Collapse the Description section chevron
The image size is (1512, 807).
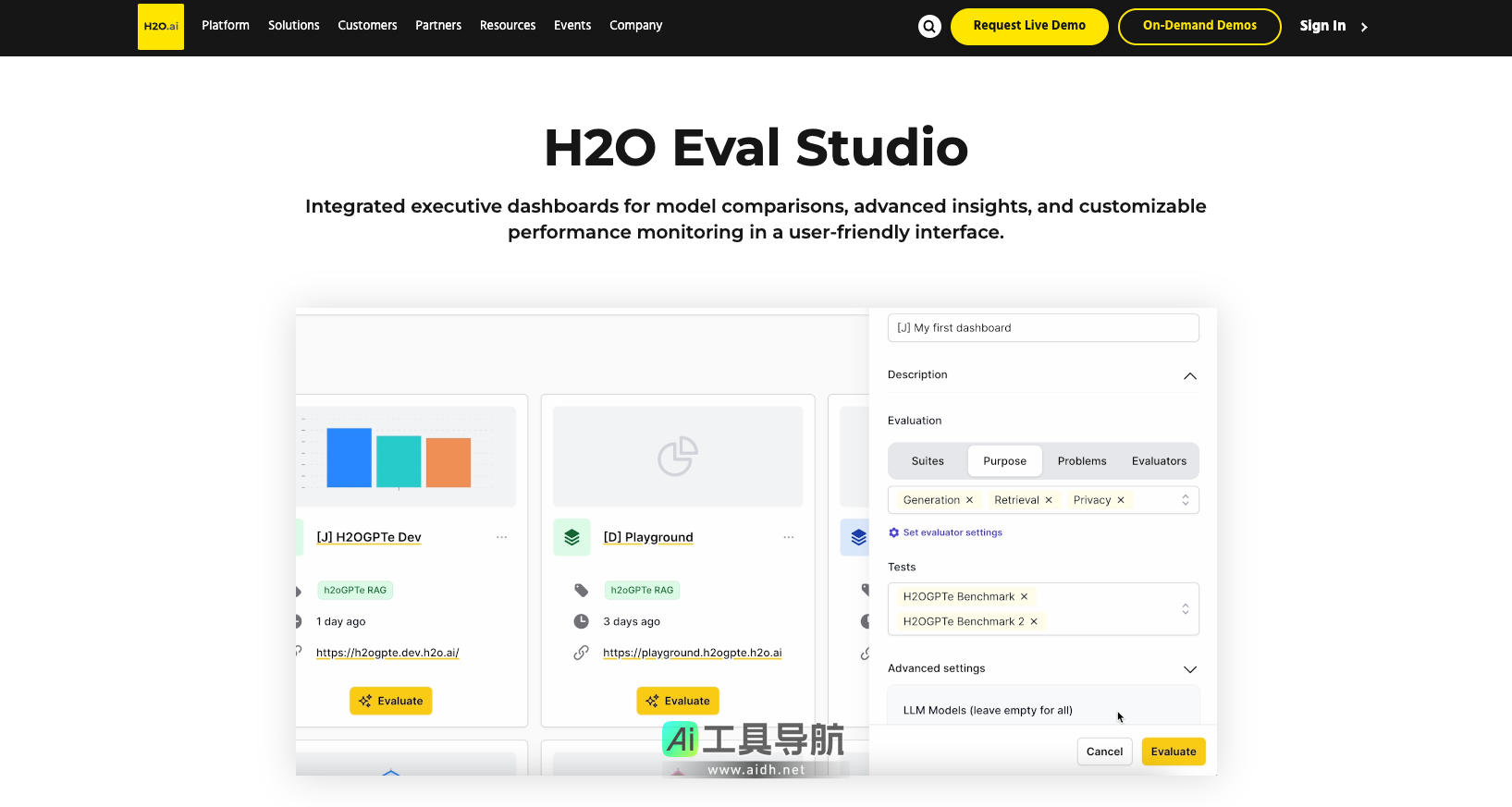tap(1190, 376)
